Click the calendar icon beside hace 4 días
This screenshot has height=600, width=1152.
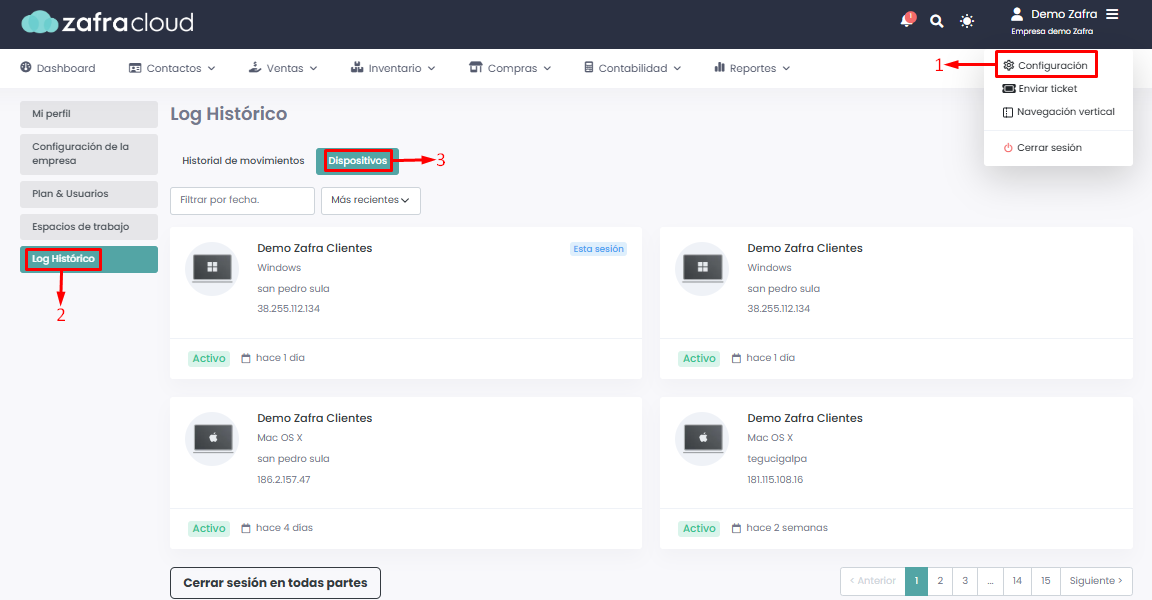tap(246, 528)
